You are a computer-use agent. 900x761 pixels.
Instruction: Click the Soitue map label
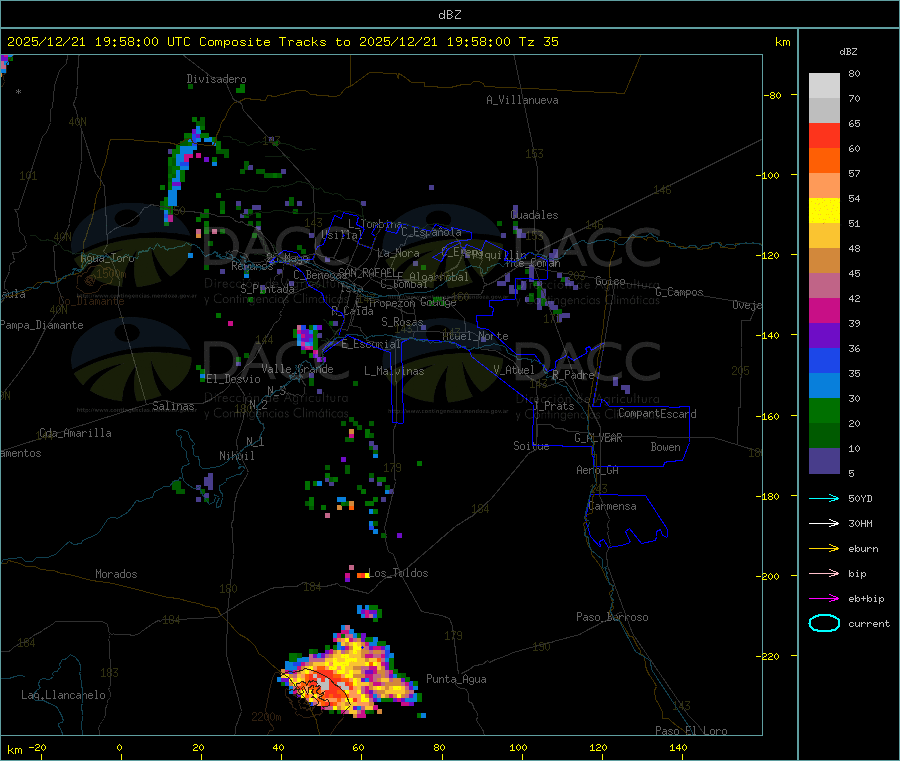pos(531,446)
